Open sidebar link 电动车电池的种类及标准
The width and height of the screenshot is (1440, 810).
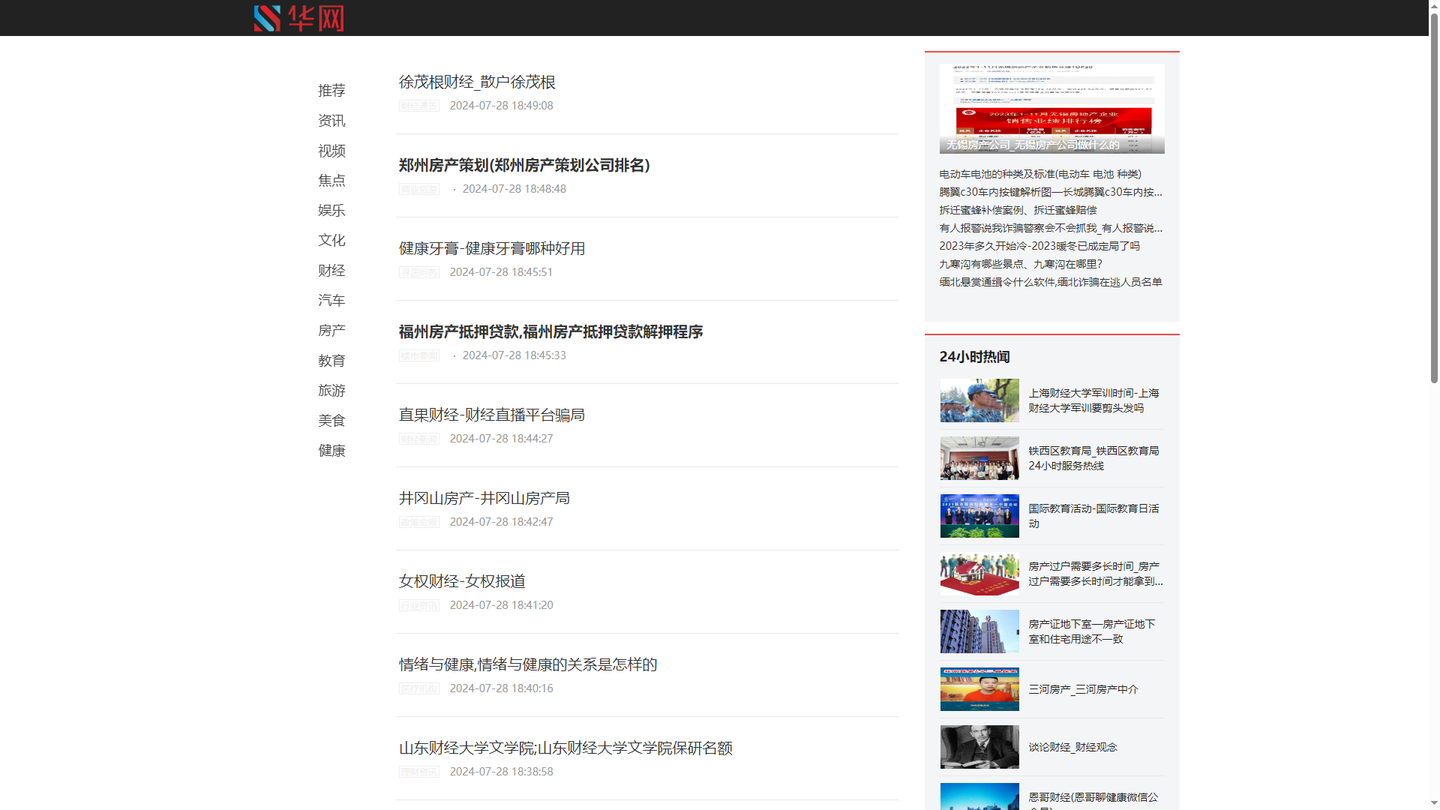tap(1040, 174)
